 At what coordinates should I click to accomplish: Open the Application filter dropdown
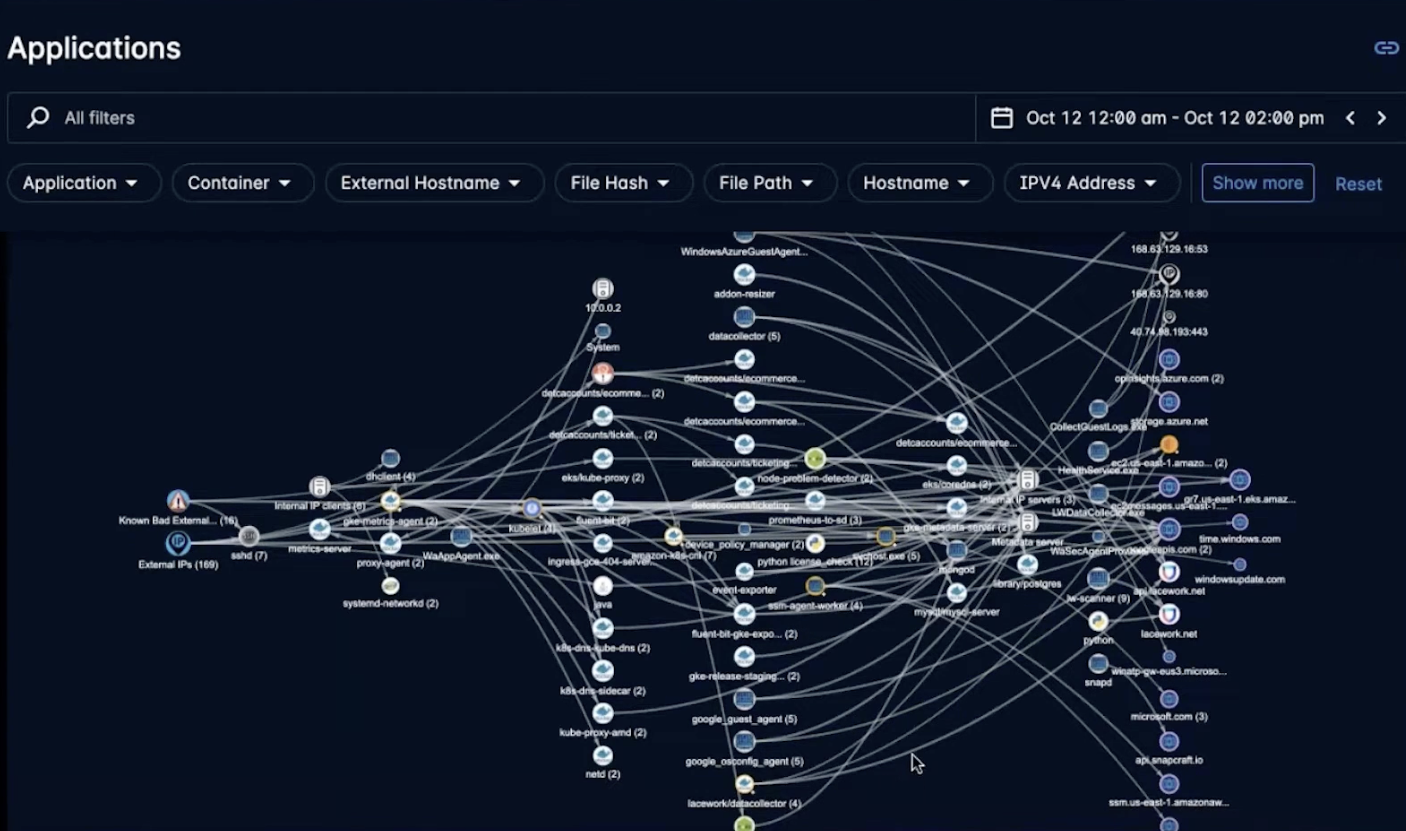(x=84, y=183)
